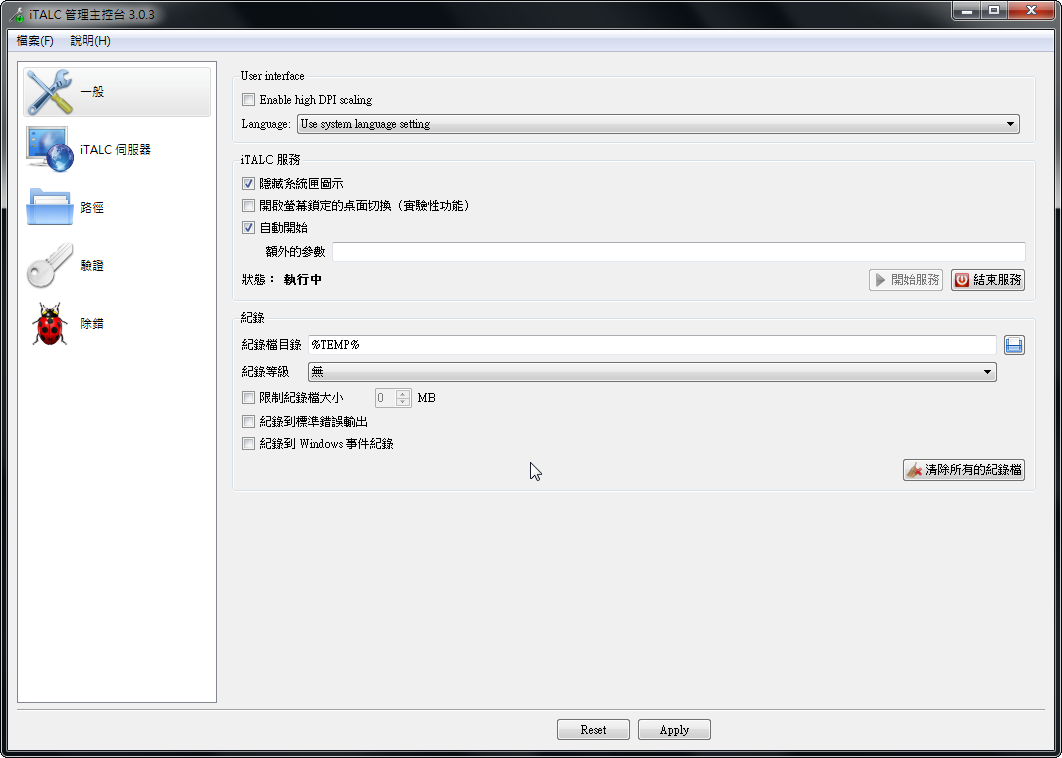
Task: Enable 紀錄到 Windows 事件紀錄 checkbox
Action: click(249, 444)
